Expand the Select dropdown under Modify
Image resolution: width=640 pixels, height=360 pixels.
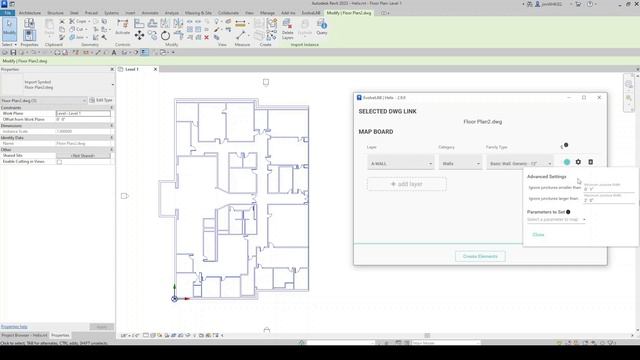(9, 44)
